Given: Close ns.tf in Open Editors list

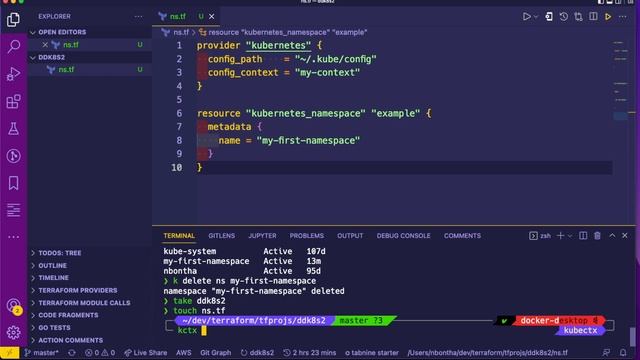Looking at the screenshot, I should click(45, 45).
